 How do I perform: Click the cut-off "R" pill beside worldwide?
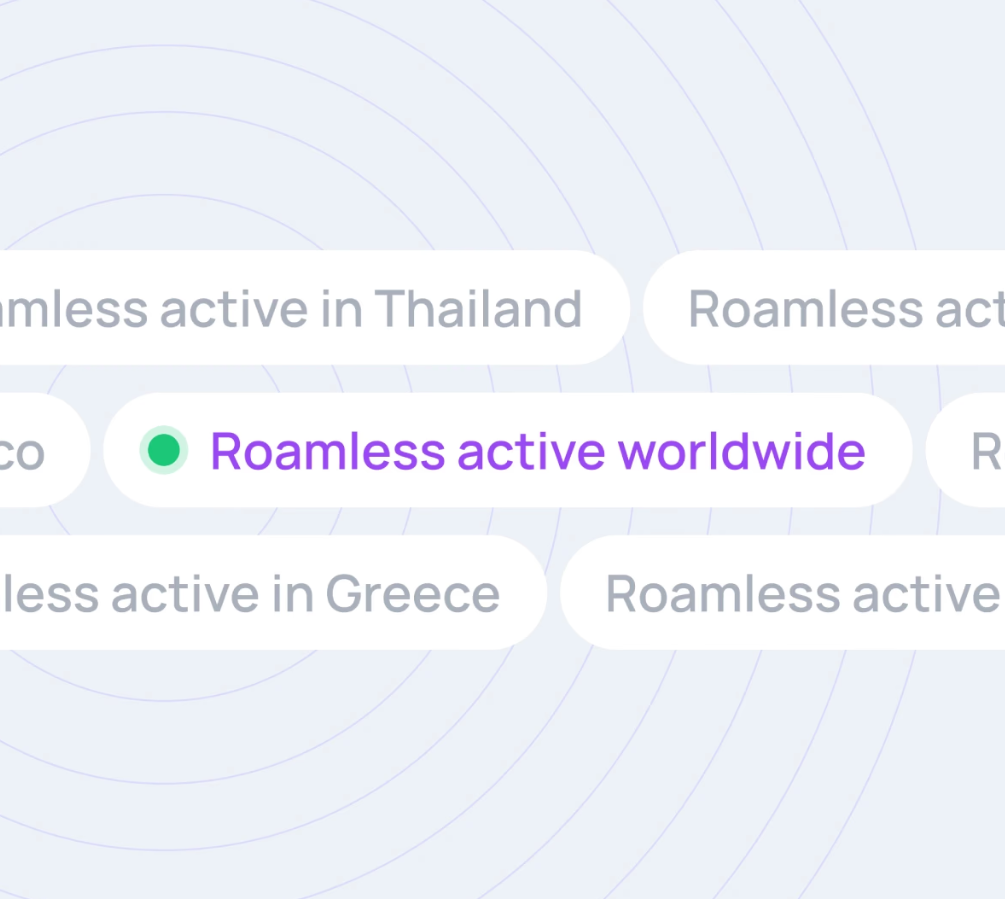pyautogui.click(x=975, y=451)
